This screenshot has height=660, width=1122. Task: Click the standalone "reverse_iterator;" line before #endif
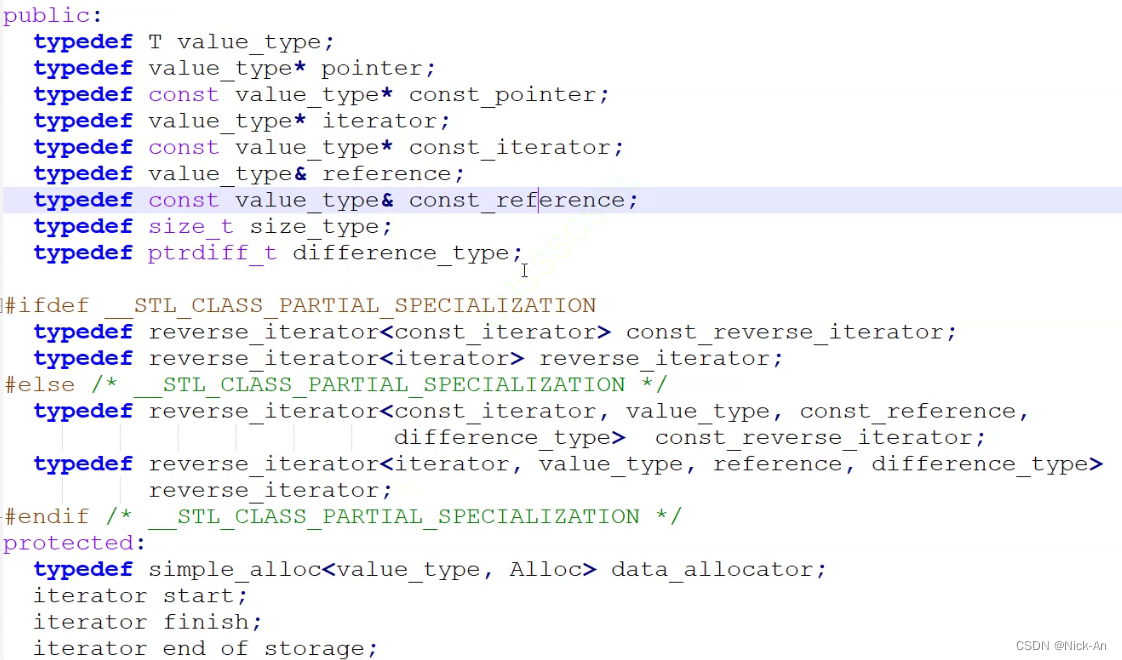(270, 491)
